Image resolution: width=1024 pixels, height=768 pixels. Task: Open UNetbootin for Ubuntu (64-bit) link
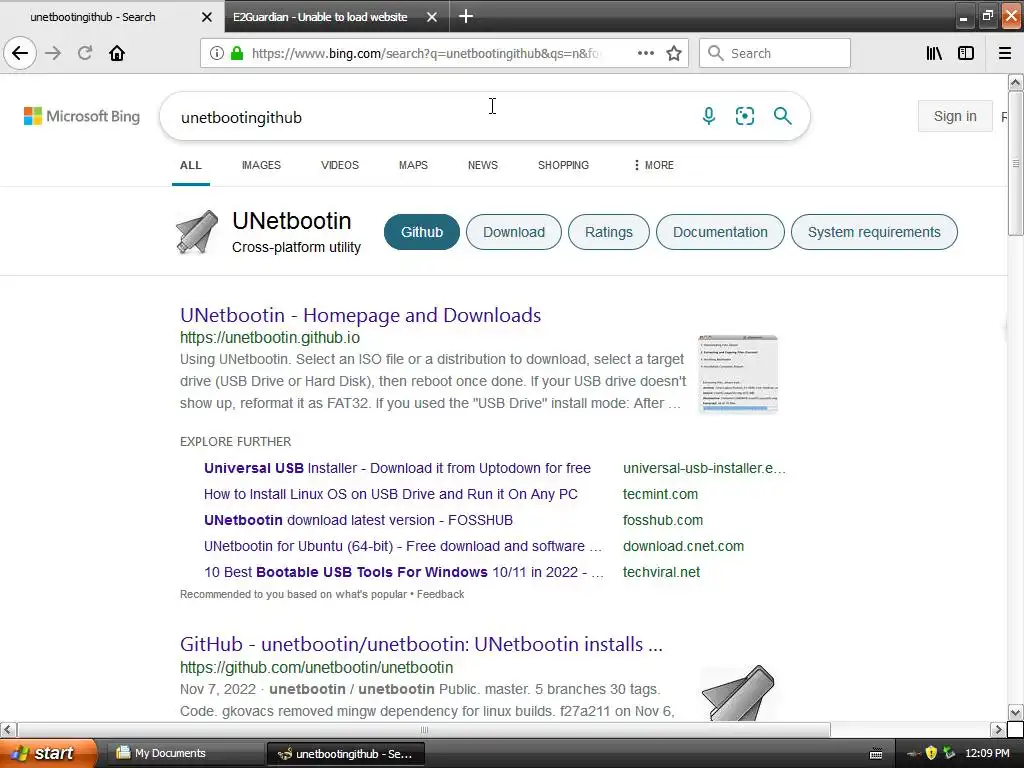[x=402, y=546]
